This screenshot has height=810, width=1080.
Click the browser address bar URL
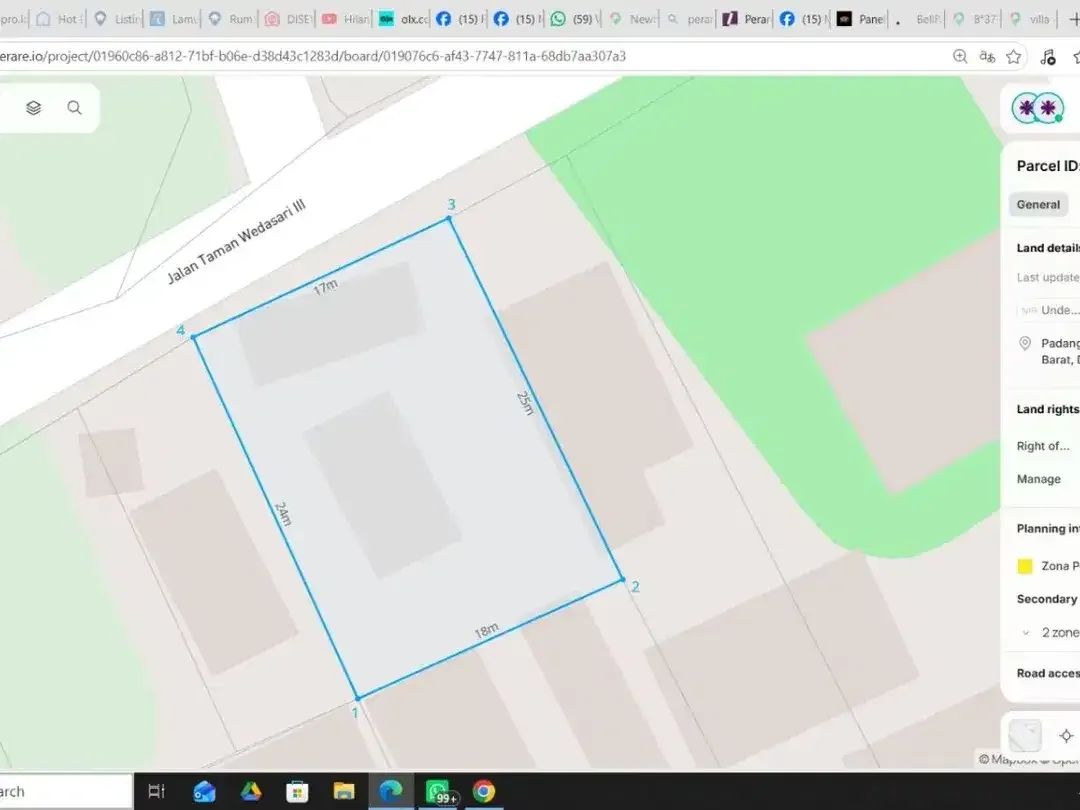[x=313, y=56]
